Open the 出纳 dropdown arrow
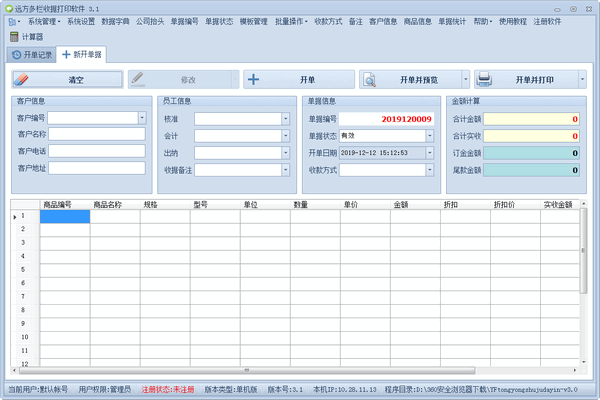The width and height of the screenshot is (600, 400). 285,153
